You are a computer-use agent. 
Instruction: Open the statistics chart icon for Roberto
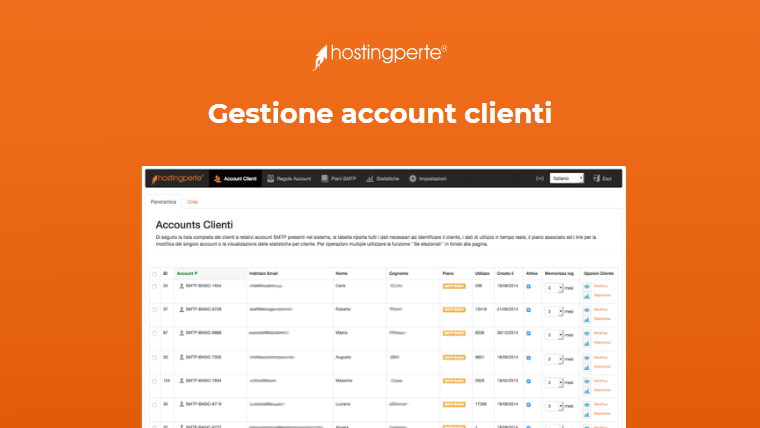tap(586, 319)
